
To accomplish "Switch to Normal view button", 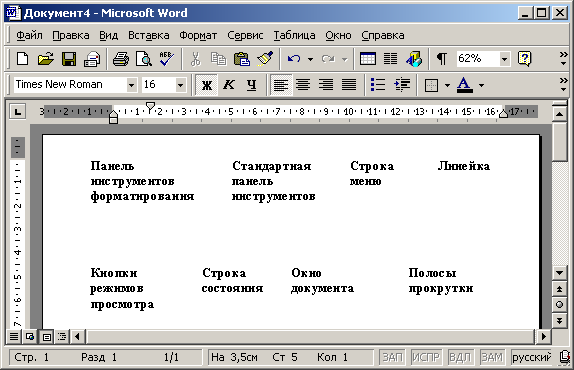I will point(14,336).
